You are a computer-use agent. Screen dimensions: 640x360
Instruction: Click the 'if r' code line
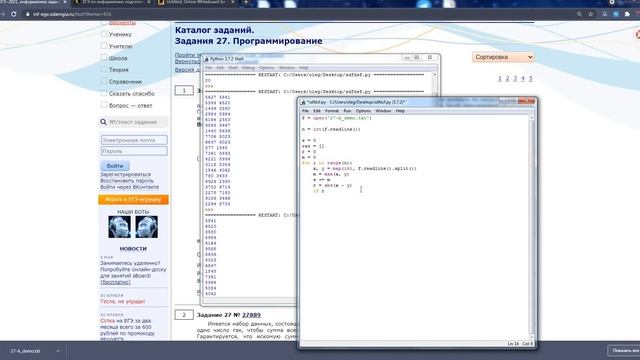coord(318,191)
